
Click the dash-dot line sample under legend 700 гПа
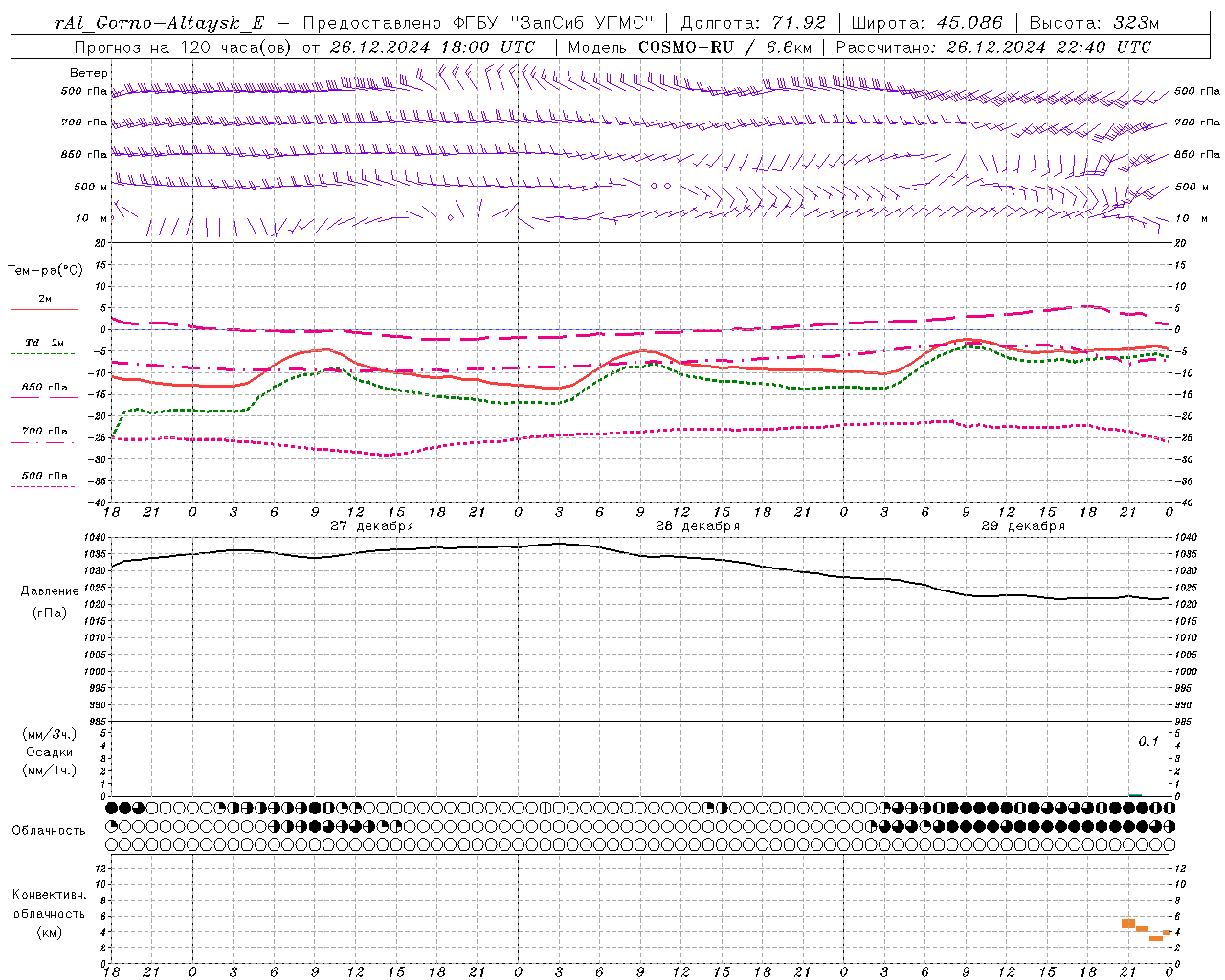pos(44,441)
